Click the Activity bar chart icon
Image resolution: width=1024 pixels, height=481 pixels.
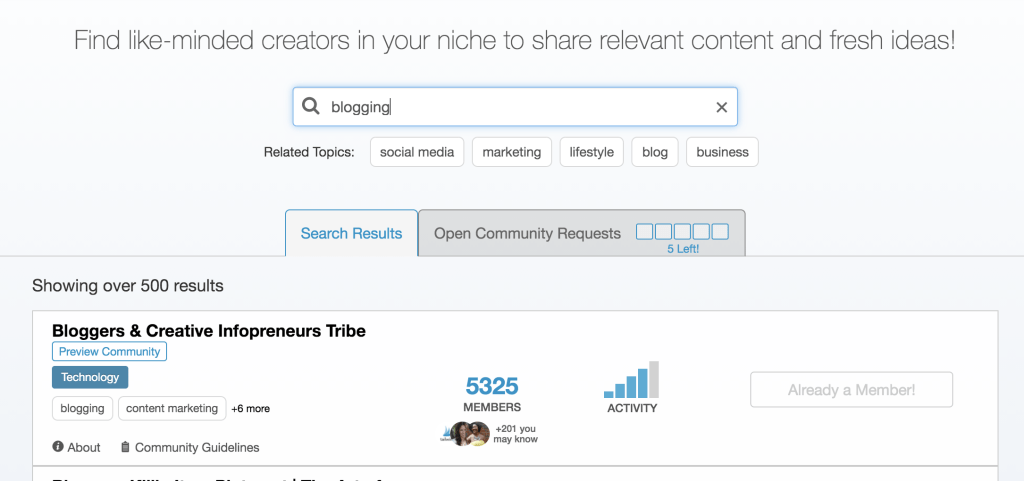click(631, 381)
